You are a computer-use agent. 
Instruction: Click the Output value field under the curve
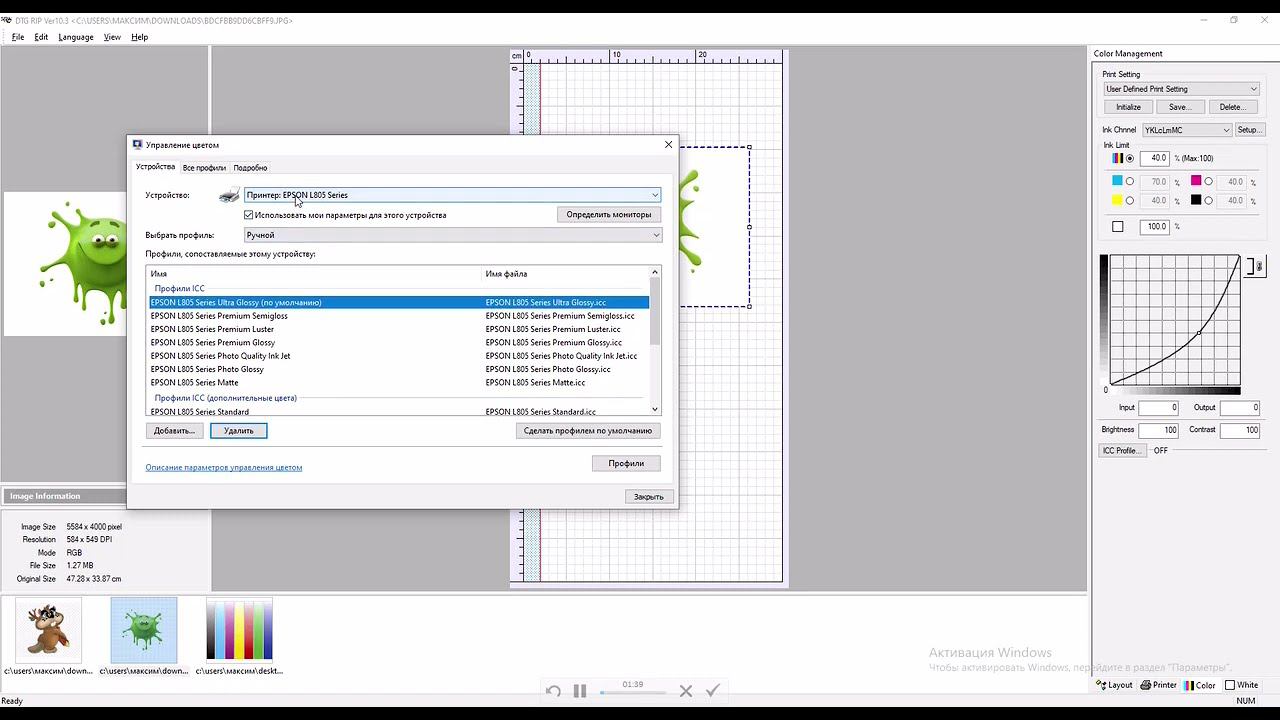pyautogui.click(x=1240, y=408)
